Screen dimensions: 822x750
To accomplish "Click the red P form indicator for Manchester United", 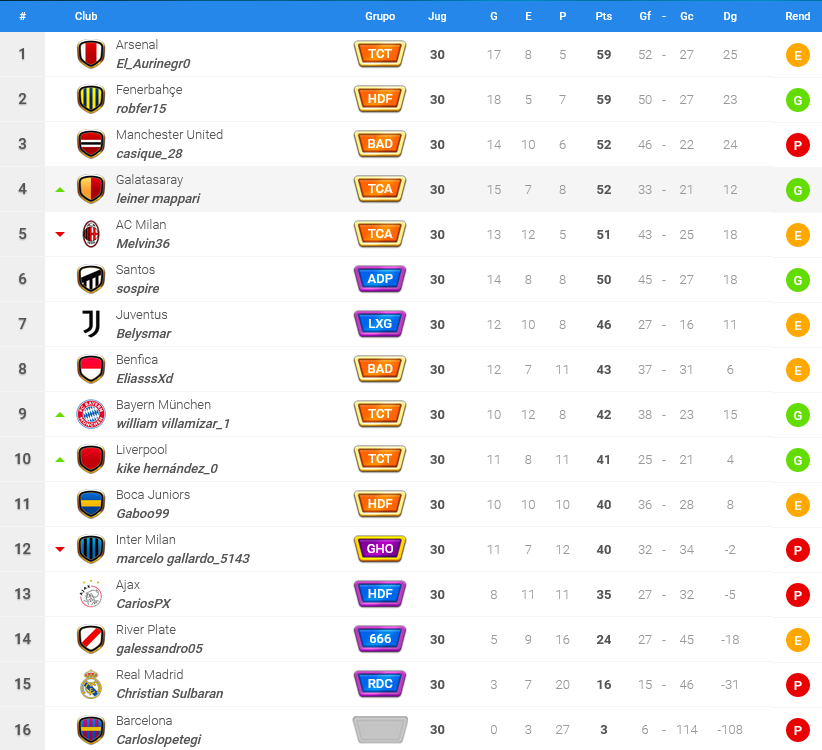I will point(797,145).
